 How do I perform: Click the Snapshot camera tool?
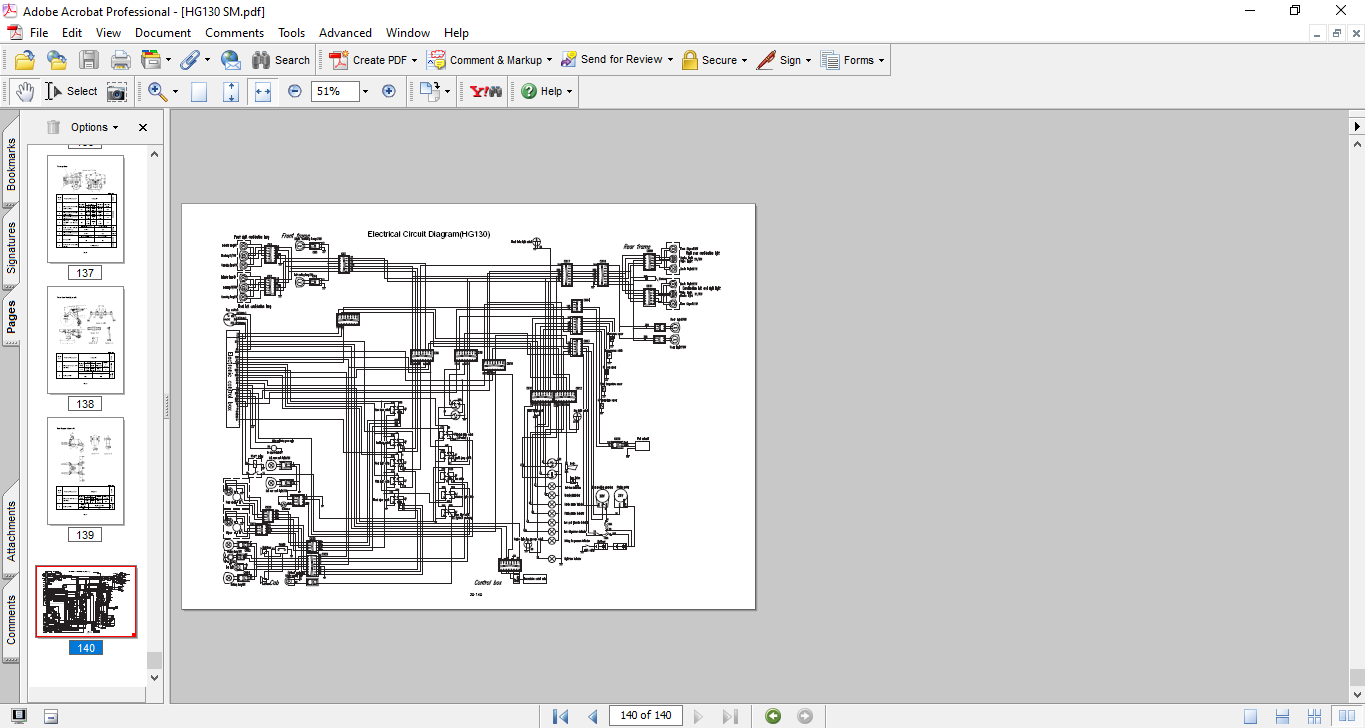pyautogui.click(x=117, y=91)
